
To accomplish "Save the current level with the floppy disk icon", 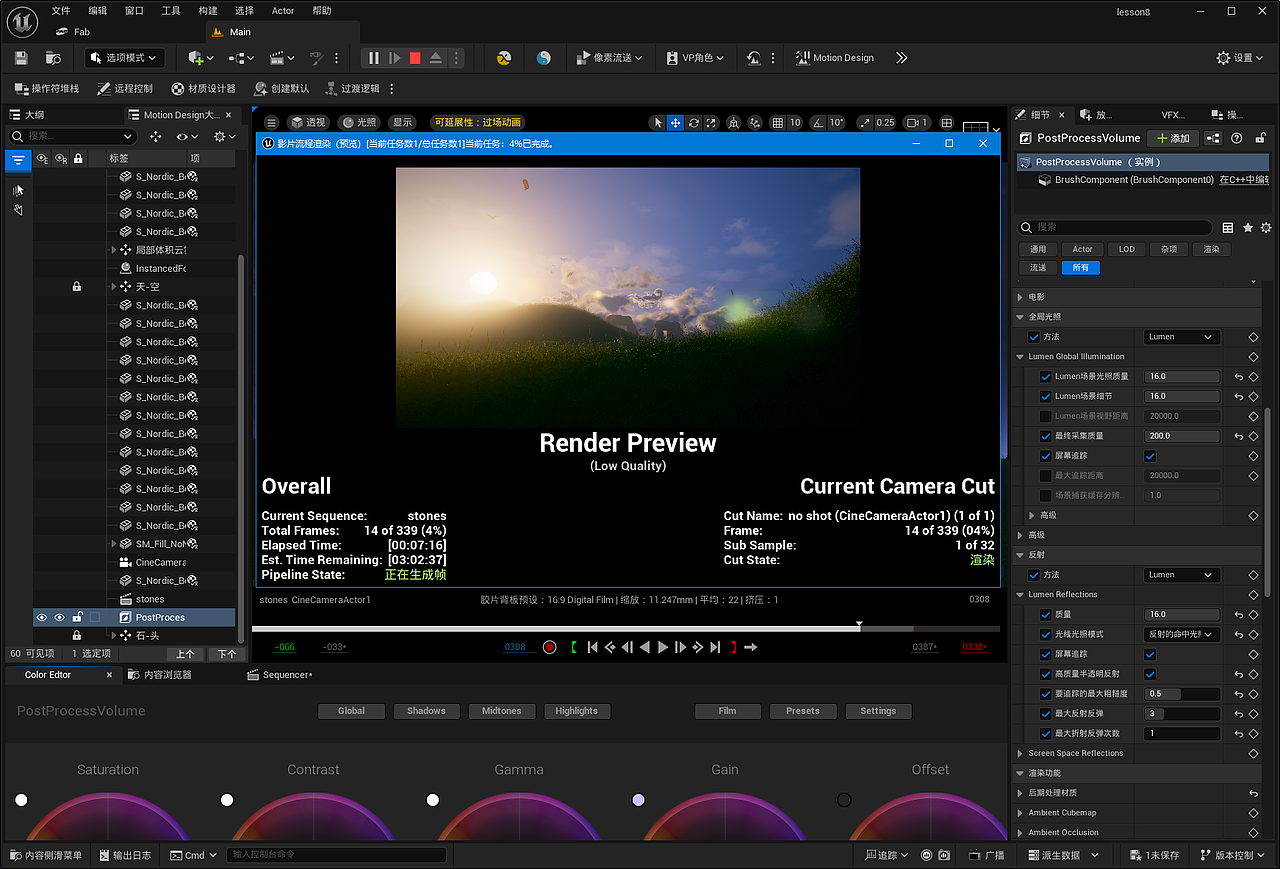I will pyautogui.click(x=21, y=58).
